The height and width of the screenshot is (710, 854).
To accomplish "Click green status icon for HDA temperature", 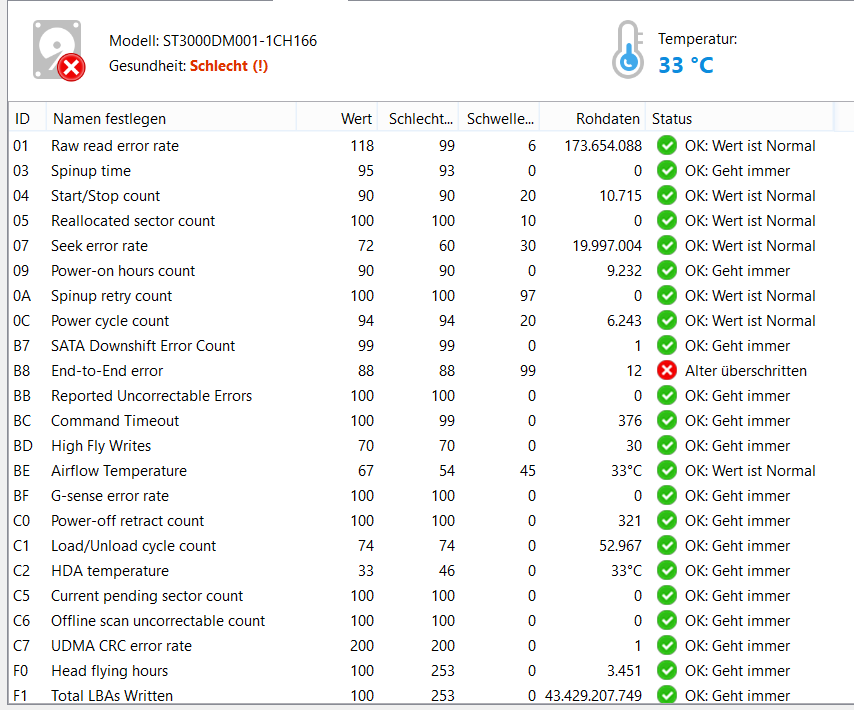I will (x=667, y=571).
